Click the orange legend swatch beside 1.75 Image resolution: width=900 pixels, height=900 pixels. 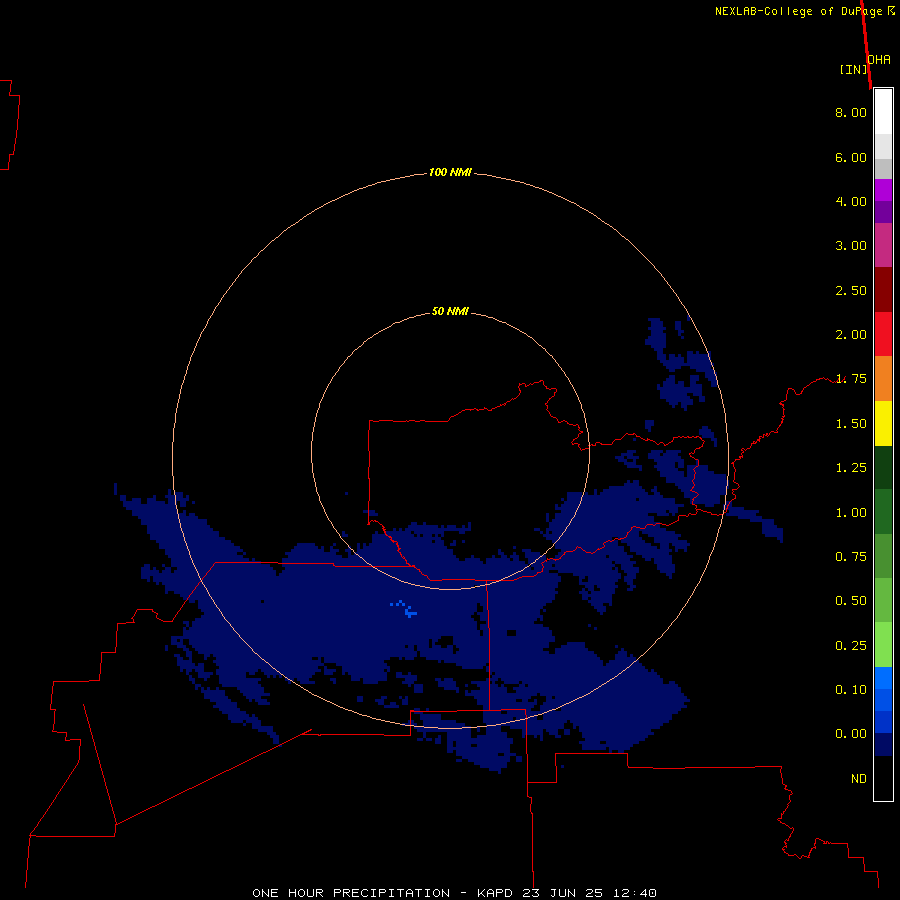(x=883, y=378)
